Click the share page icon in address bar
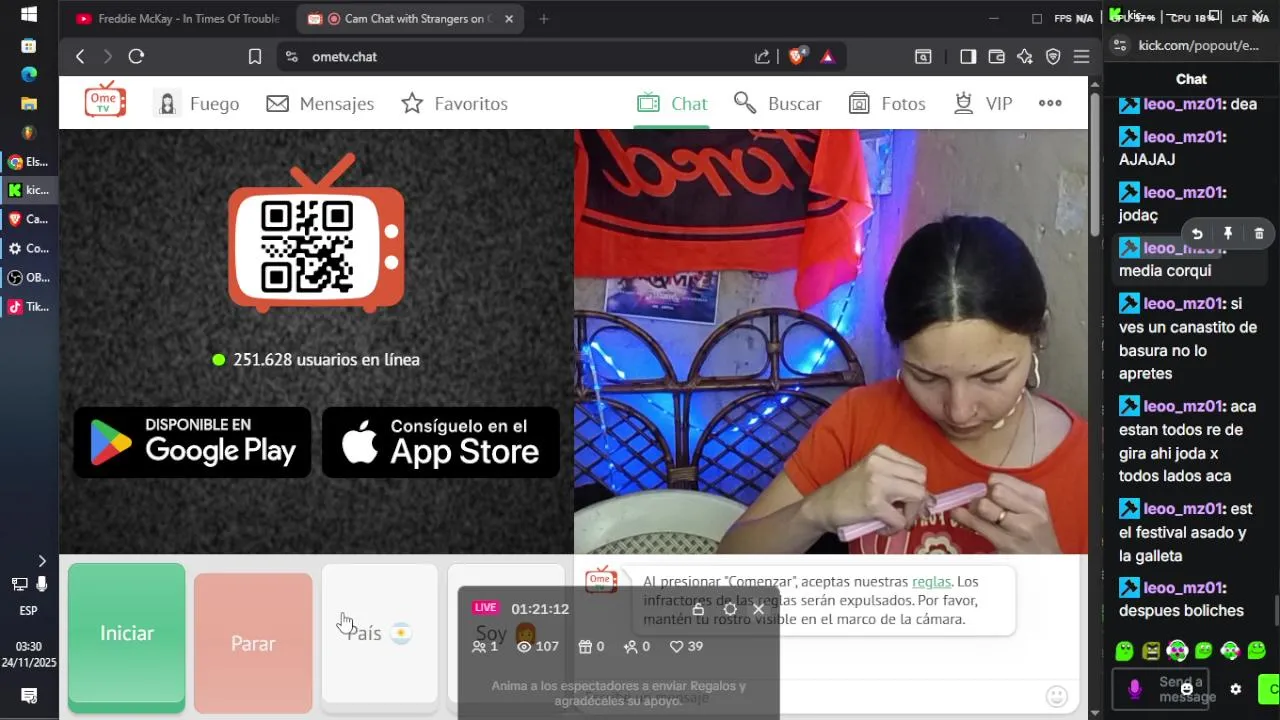This screenshot has width=1280, height=720. 762,57
